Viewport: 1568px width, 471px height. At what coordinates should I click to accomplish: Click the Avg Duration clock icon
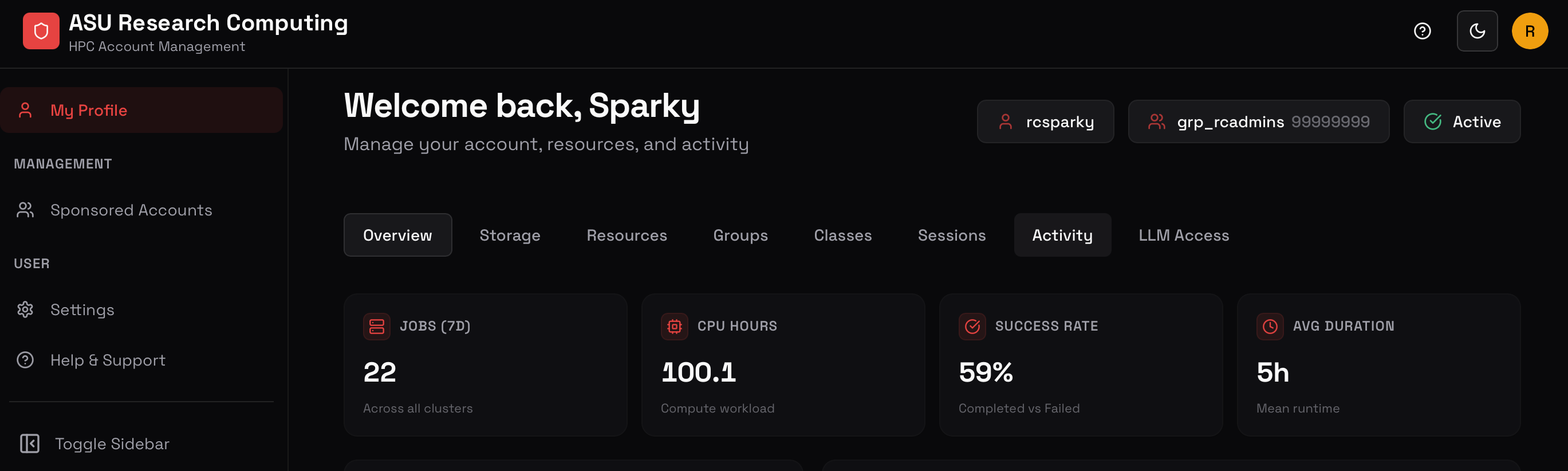1270,327
